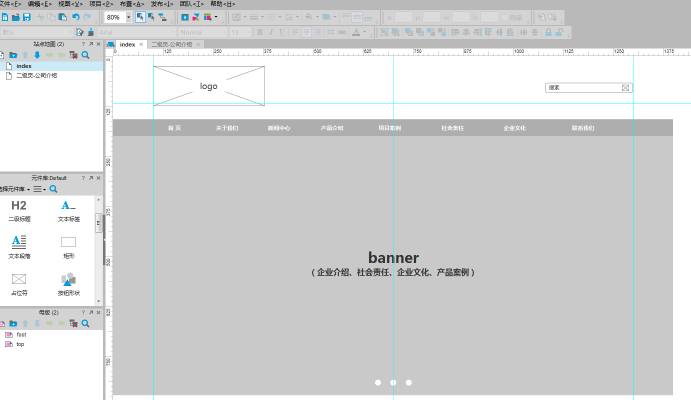Open the font size 13 dropdown
The height and width of the screenshot is (400, 691).
click(248, 32)
